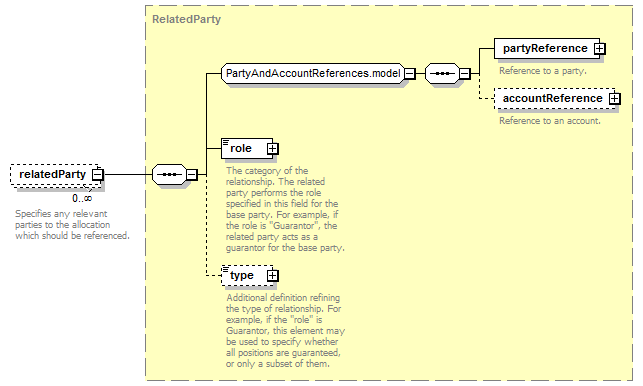Select the main sequence compositor icon
The image size is (643, 386).
(169, 174)
